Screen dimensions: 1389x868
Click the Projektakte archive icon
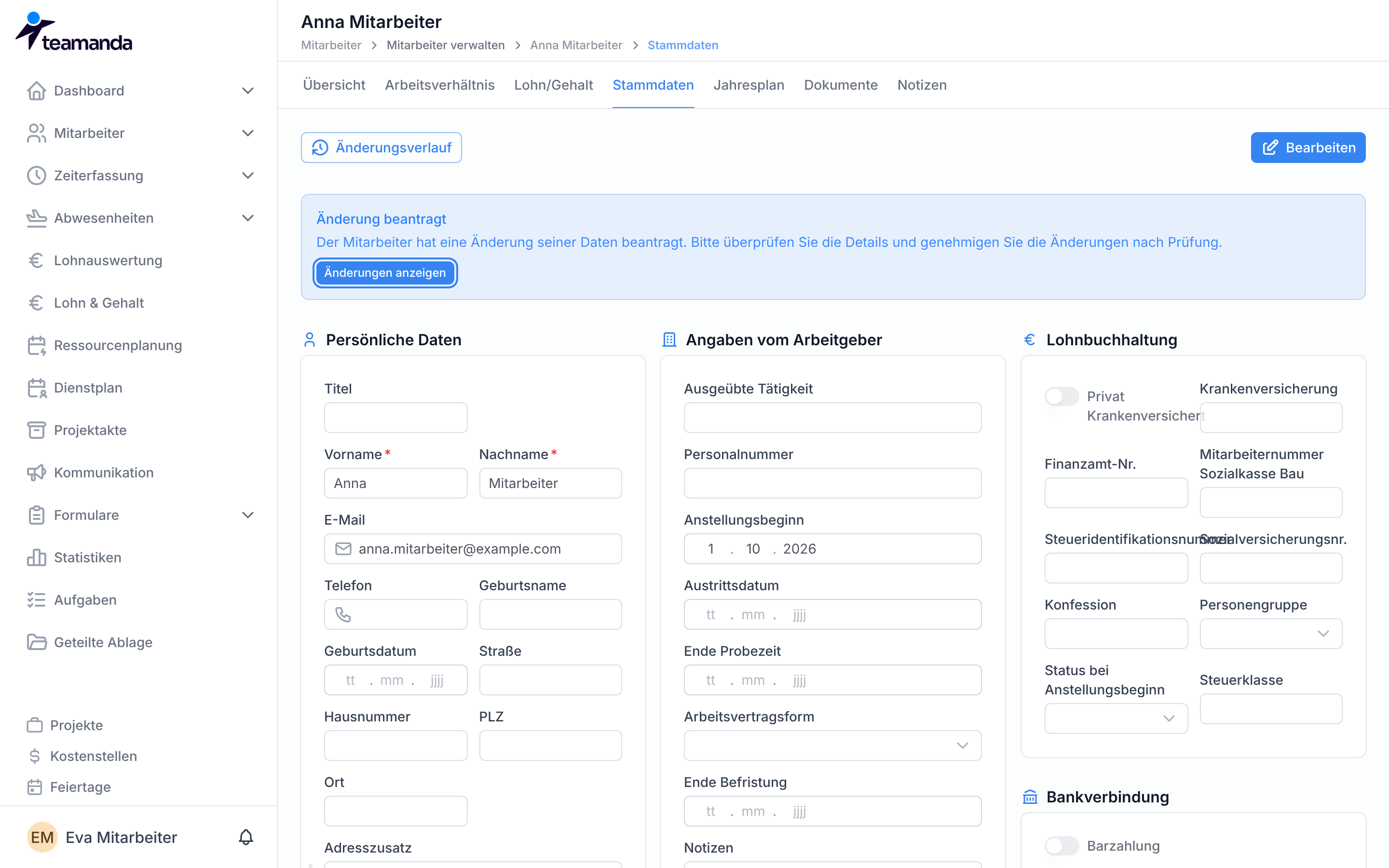point(36,431)
